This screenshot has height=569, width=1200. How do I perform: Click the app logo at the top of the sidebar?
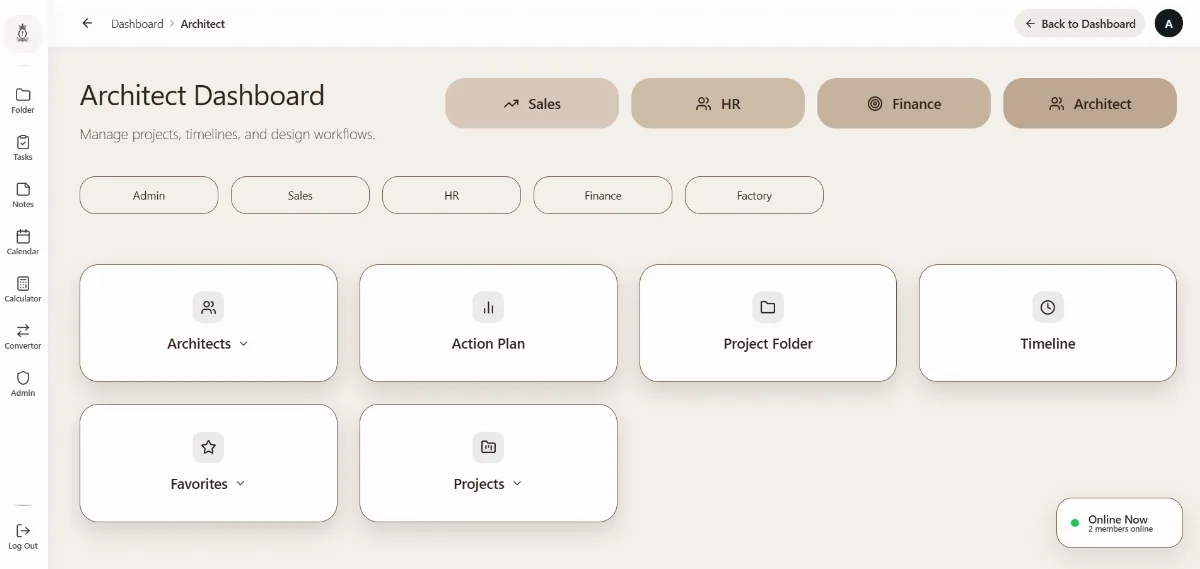tap(23, 34)
